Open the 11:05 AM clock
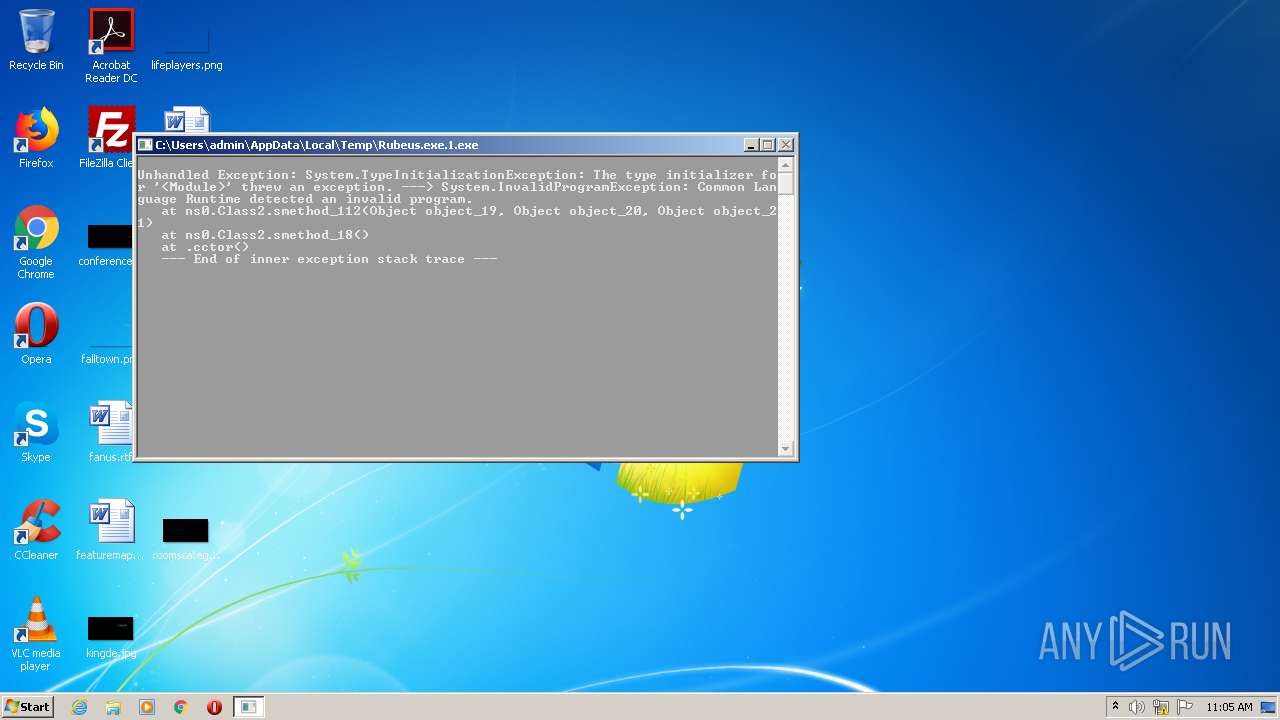1280x720 pixels. tap(1229, 707)
